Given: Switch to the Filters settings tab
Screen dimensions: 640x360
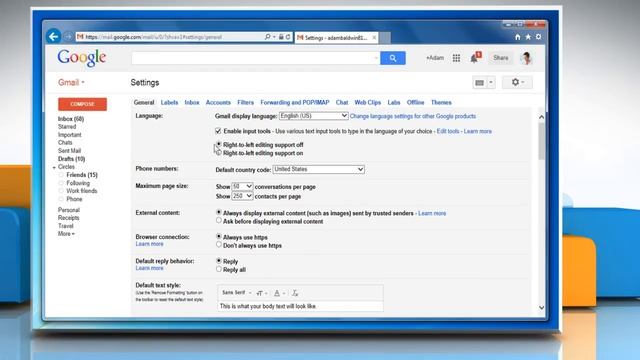Looking at the screenshot, I should pyautogui.click(x=245, y=102).
